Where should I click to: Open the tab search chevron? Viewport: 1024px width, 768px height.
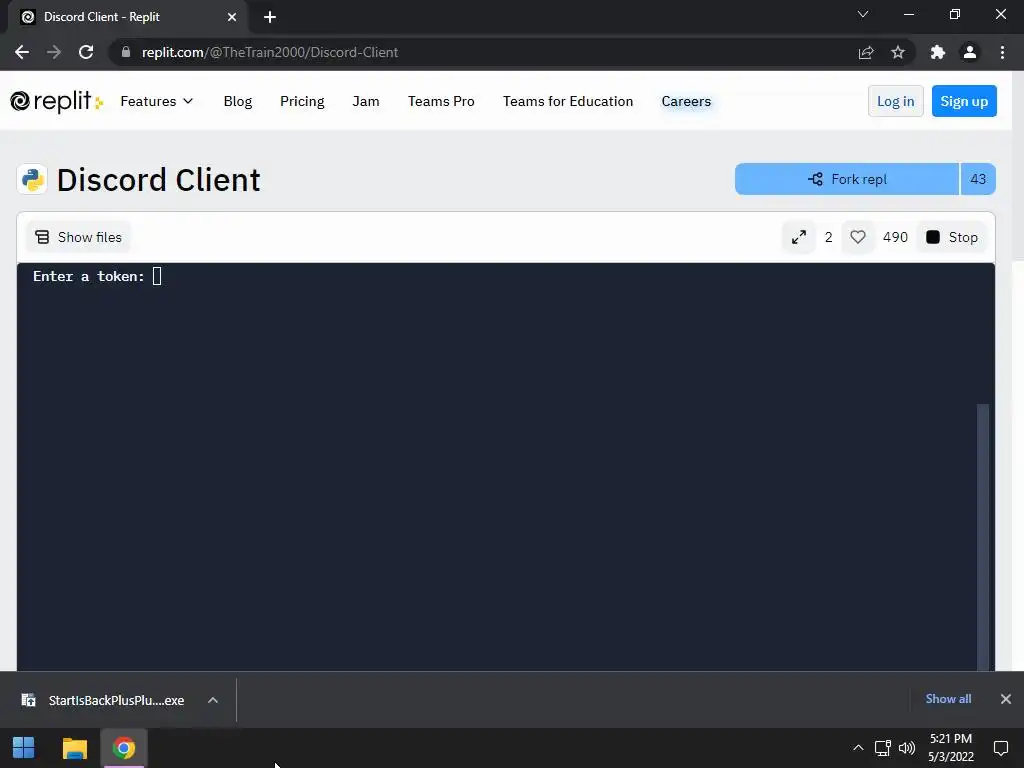pos(863,14)
